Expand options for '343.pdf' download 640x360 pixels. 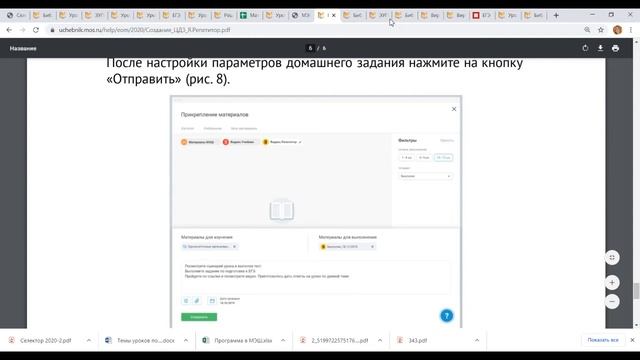coord(477,340)
